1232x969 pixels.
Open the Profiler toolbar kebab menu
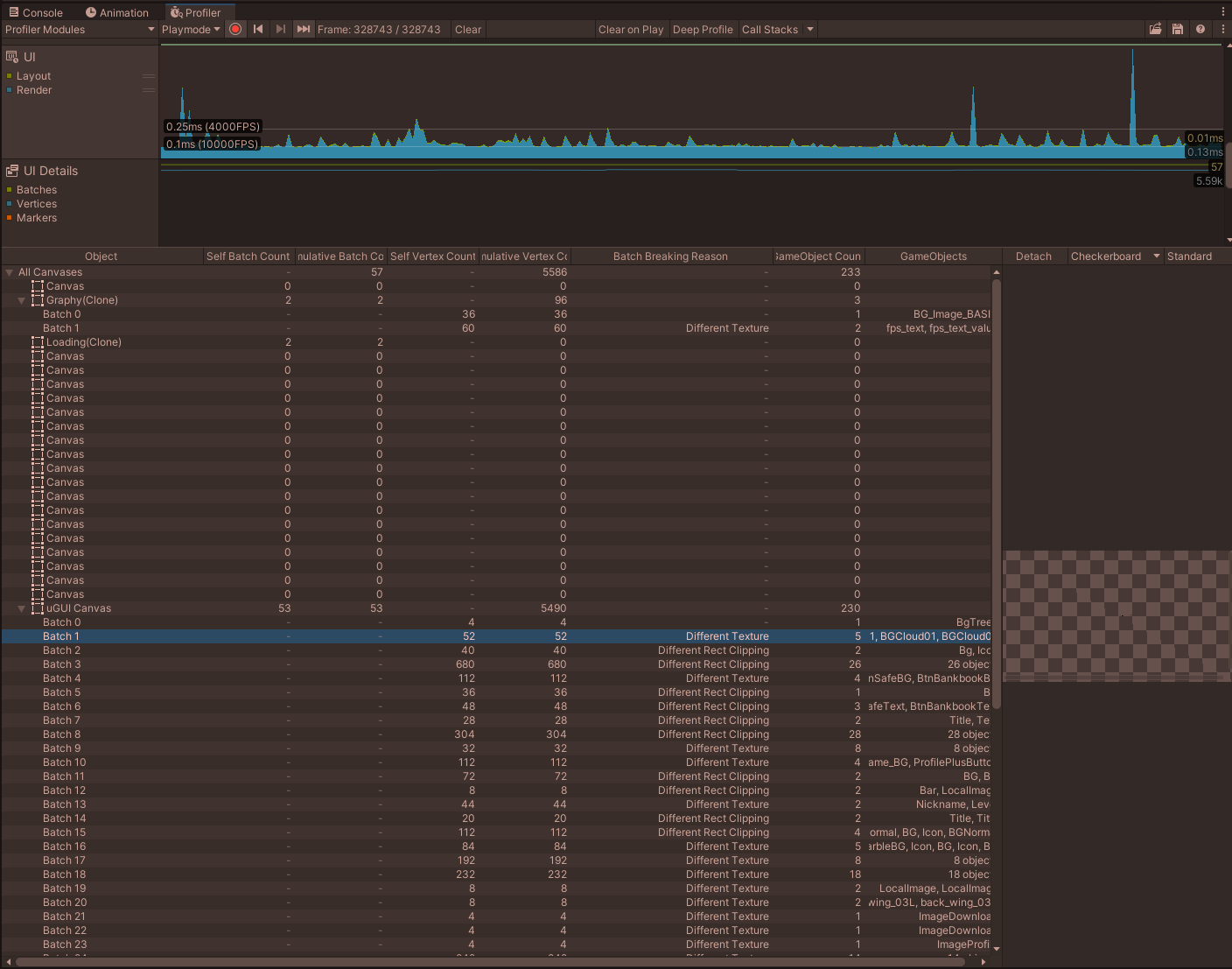1222,29
